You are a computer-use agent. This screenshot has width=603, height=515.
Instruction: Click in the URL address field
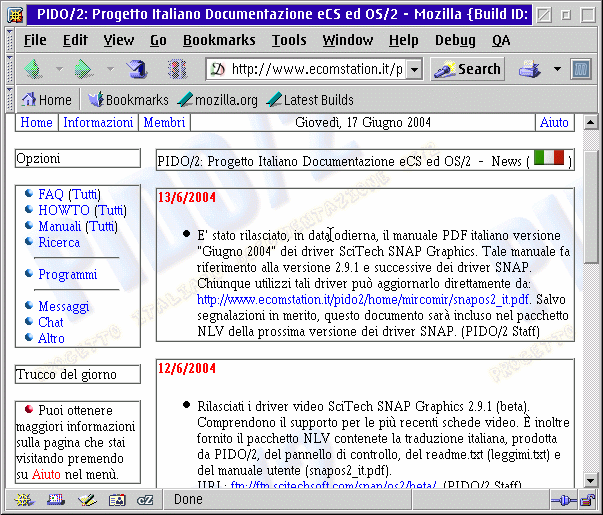tap(317, 69)
